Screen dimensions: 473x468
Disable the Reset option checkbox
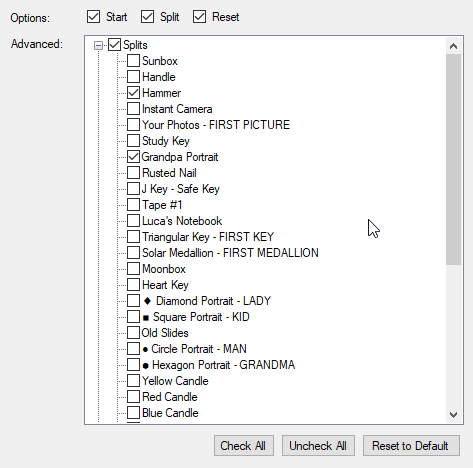[199, 17]
